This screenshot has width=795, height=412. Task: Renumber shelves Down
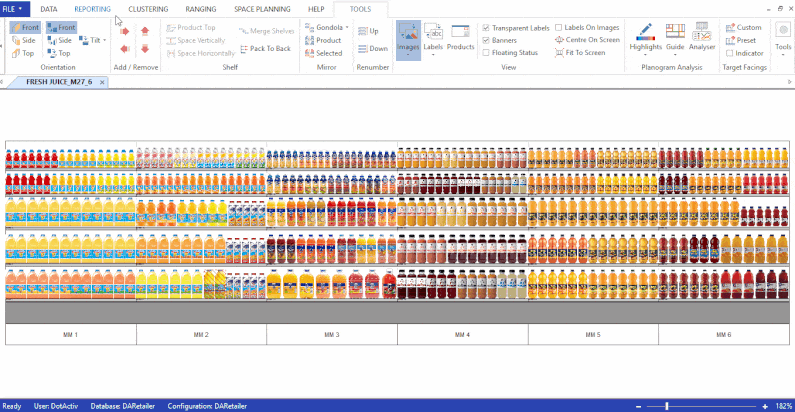click(x=373, y=49)
